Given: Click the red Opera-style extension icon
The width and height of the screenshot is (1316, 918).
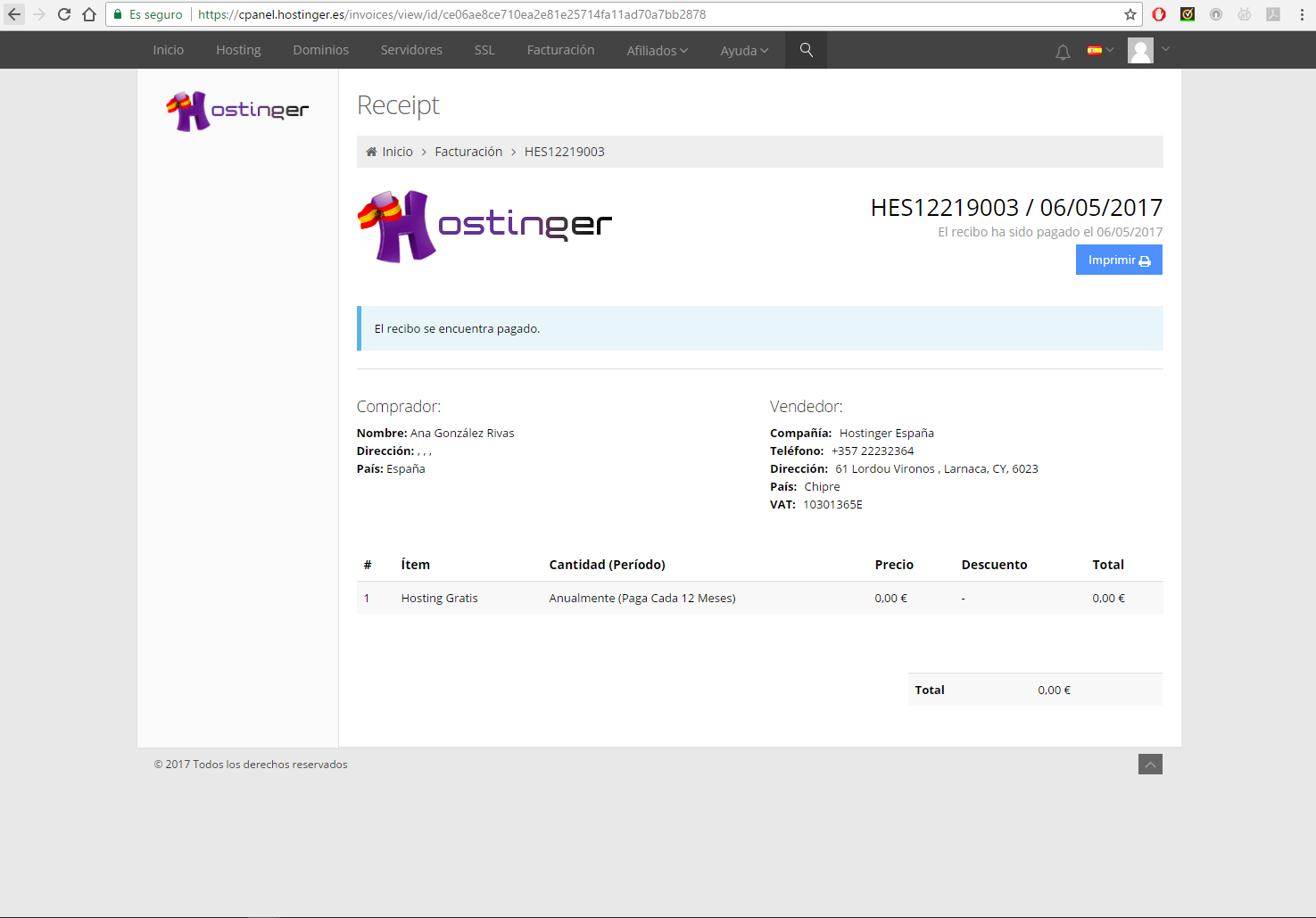Looking at the screenshot, I should pos(1159,14).
